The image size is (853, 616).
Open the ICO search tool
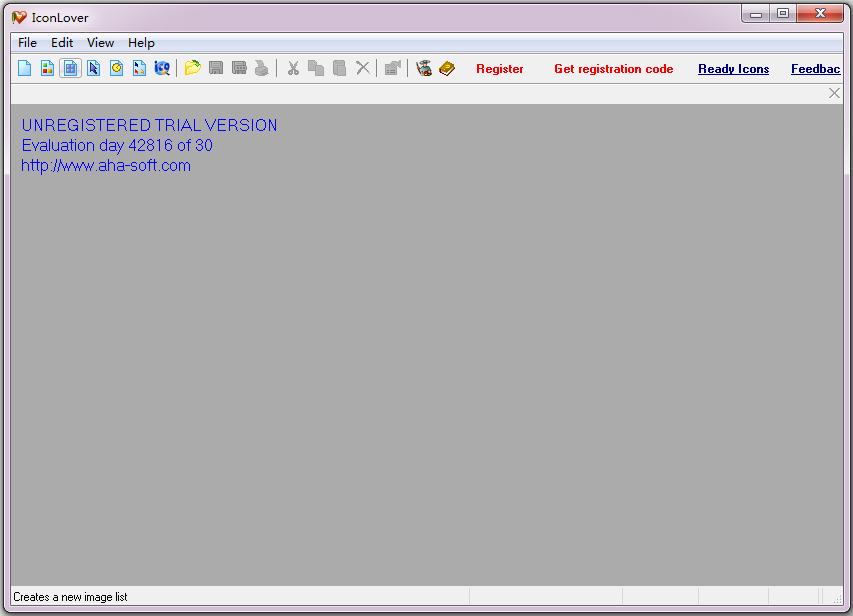(162, 68)
